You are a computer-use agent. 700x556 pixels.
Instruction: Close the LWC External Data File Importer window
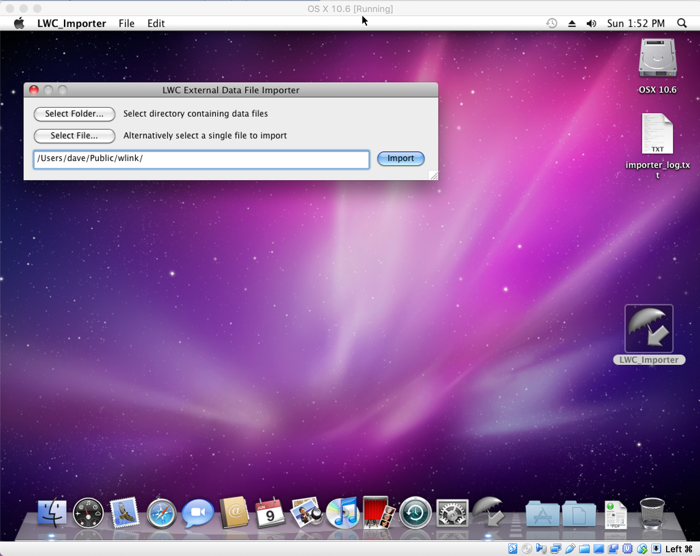pos(34,90)
